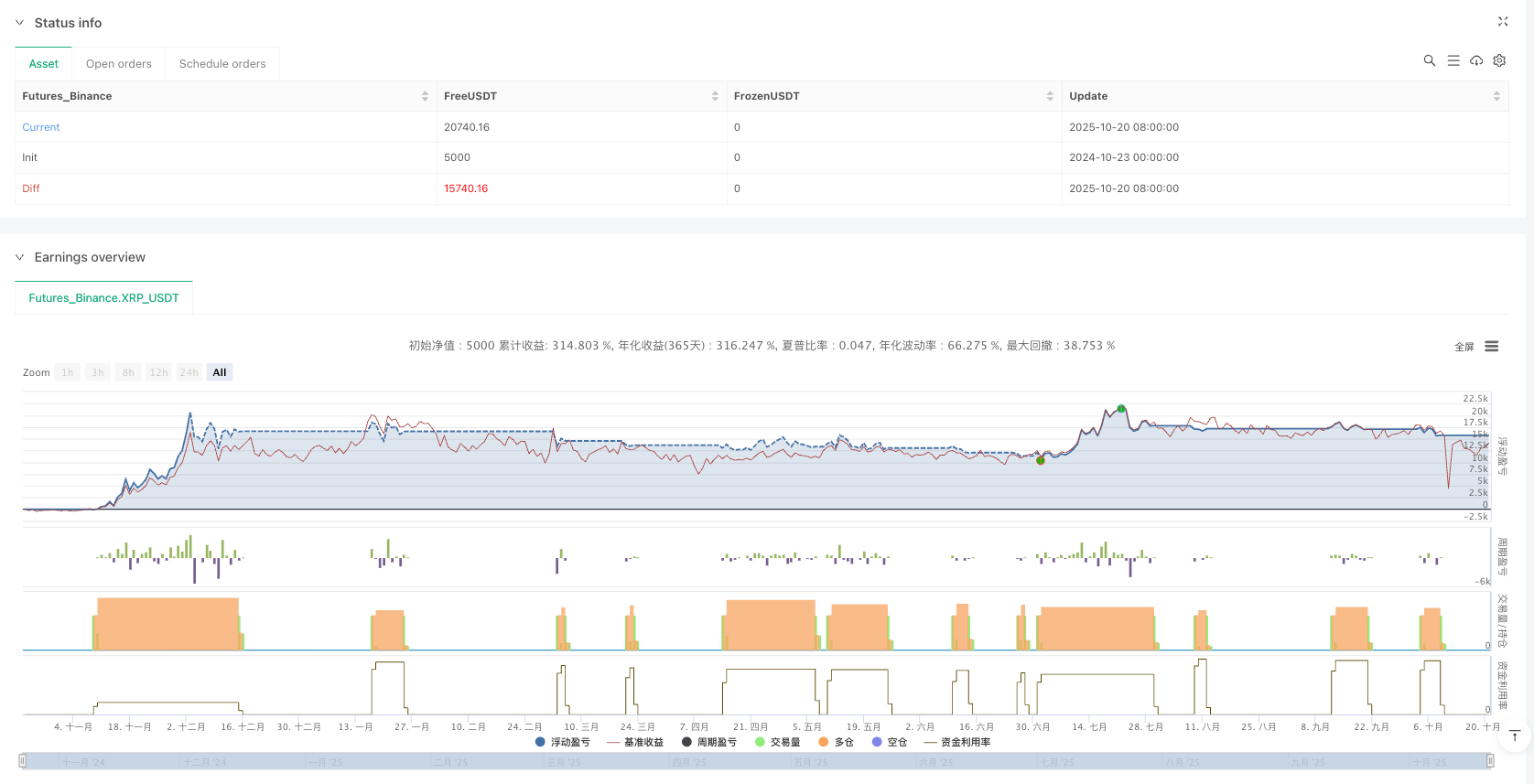Select the Futures_Binance.XRP_USDT chart tab

point(103,298)
